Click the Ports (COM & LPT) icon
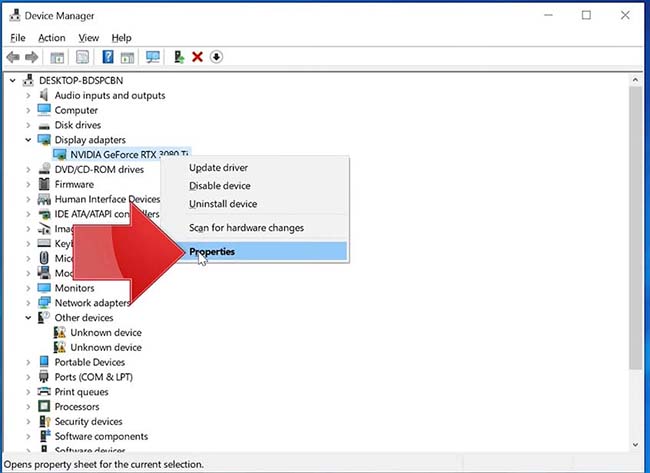Screen dimensions: 650x473 point(44,376)
